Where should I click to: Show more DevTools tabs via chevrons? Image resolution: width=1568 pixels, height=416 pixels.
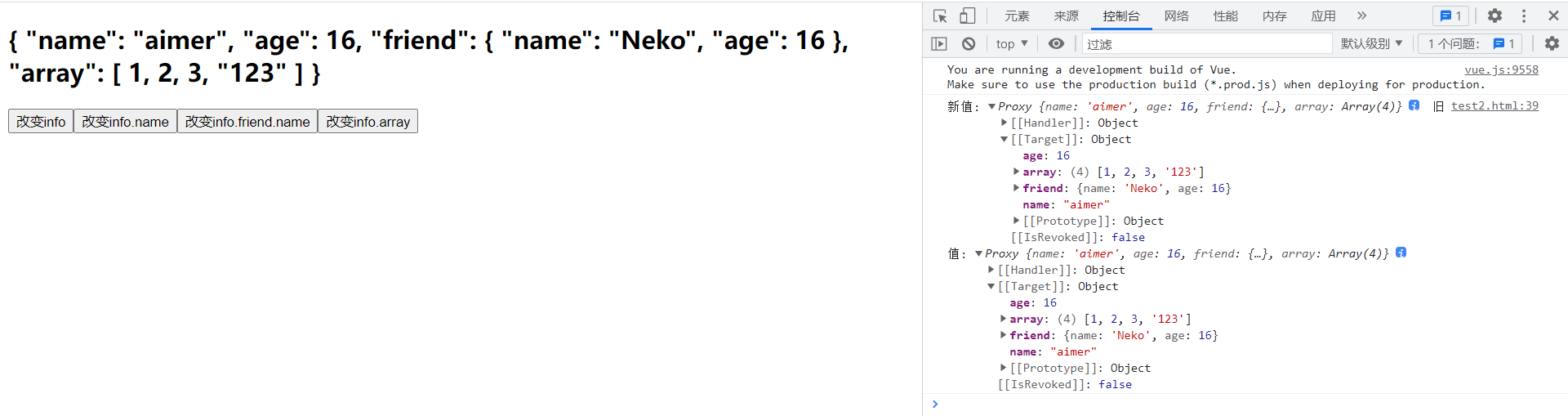click(1361, 16)
